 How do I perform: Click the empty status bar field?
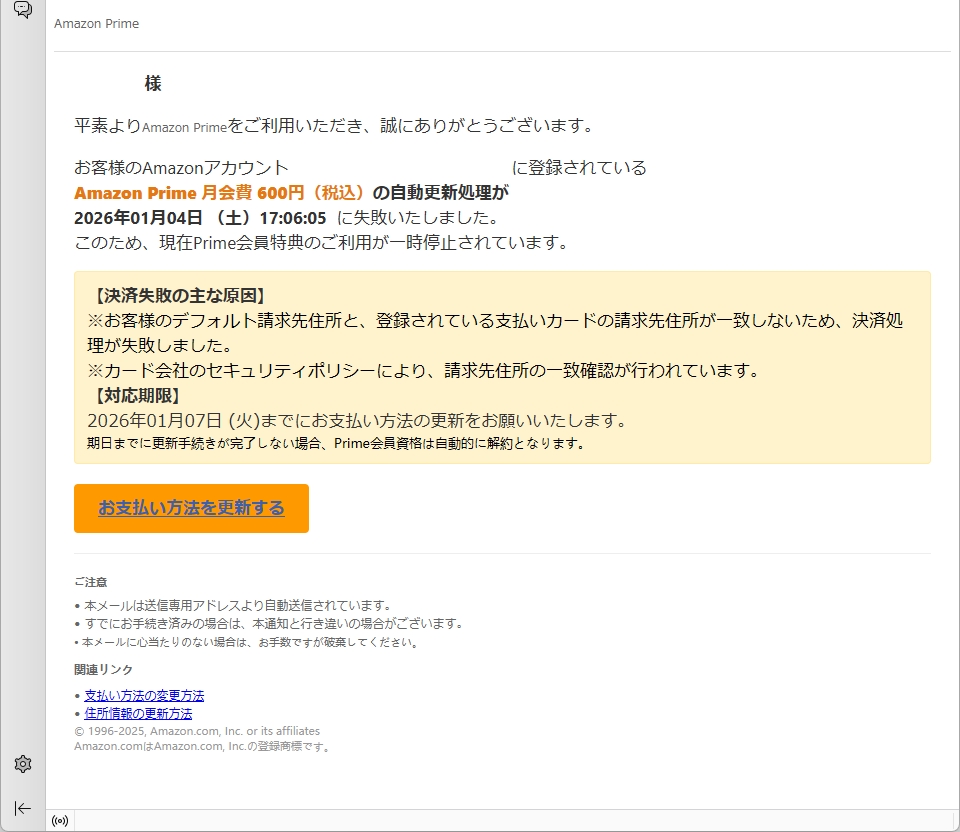pyautogui.click(x=500, y=821)
